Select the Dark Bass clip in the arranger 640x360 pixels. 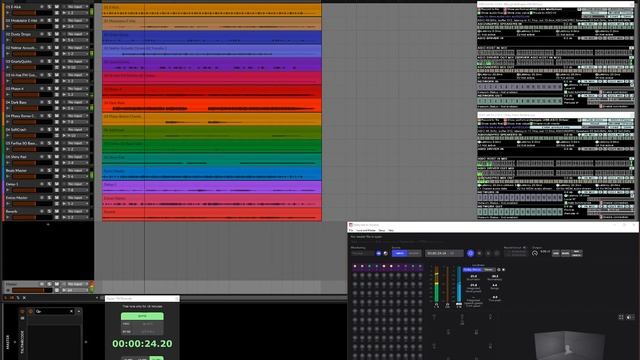pyautogui.click(x=212, y=106)
